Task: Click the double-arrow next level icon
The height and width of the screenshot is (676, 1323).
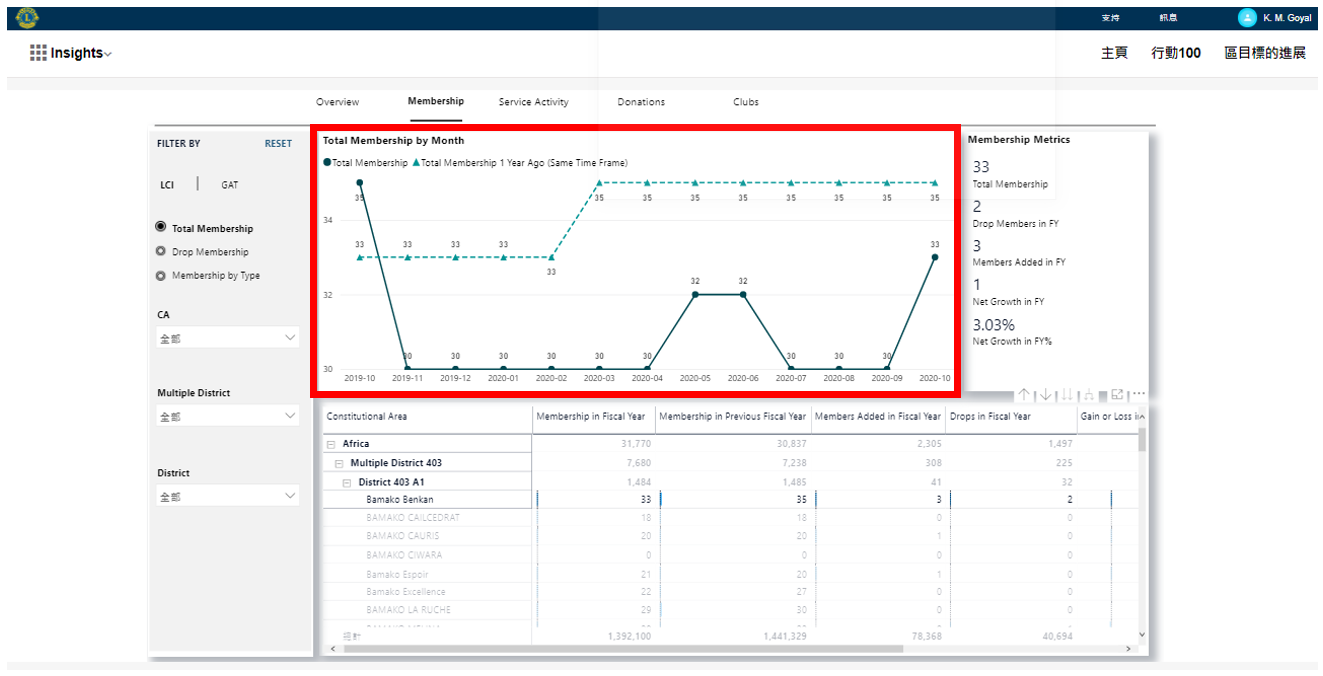Action: [1067, 395]
